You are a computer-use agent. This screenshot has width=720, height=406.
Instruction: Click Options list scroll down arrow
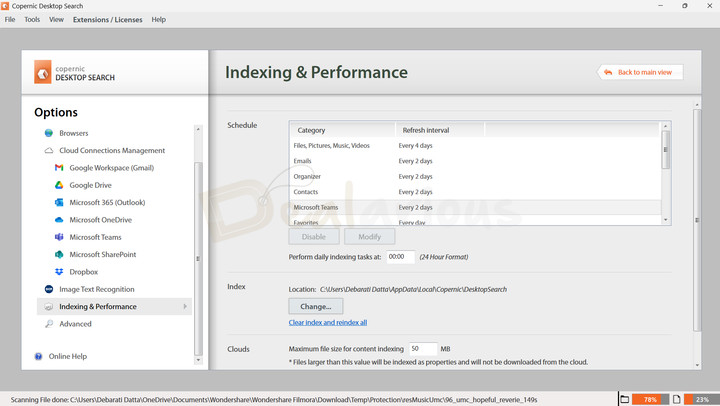coord(198,361)
